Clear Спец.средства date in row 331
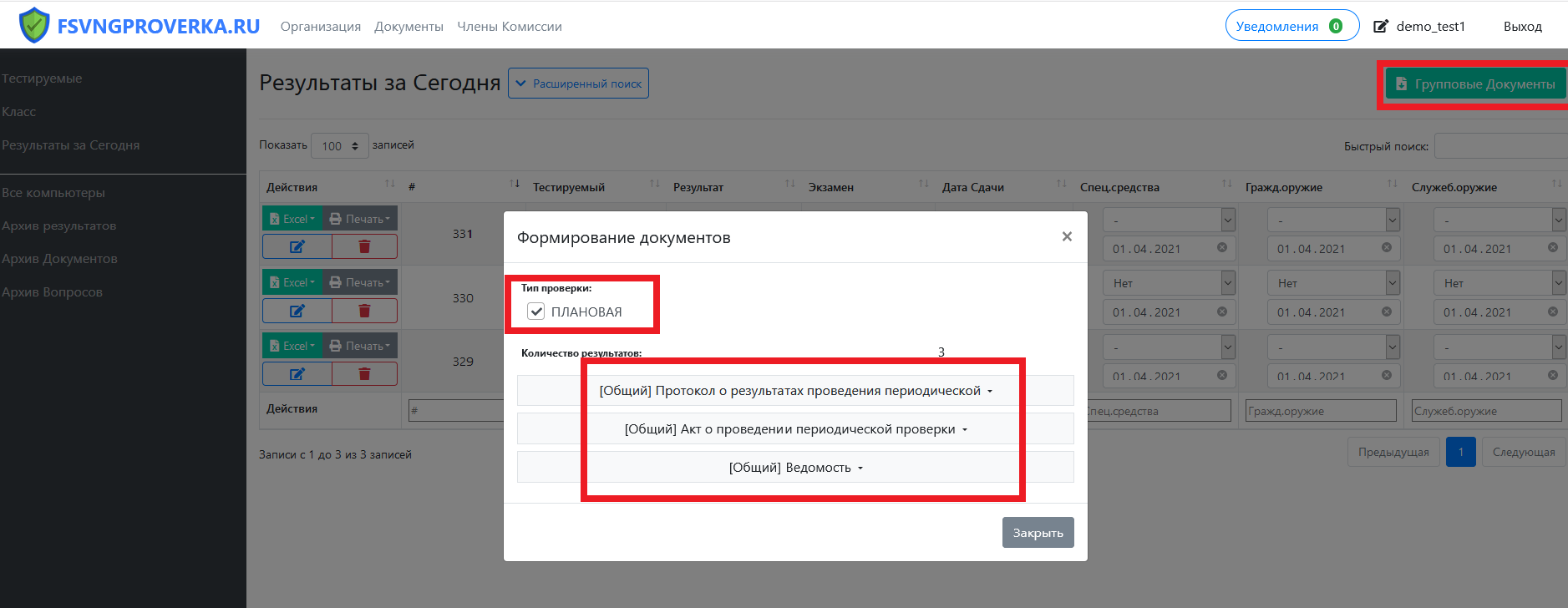The image size is (1568, 608). pos(1221,248)
